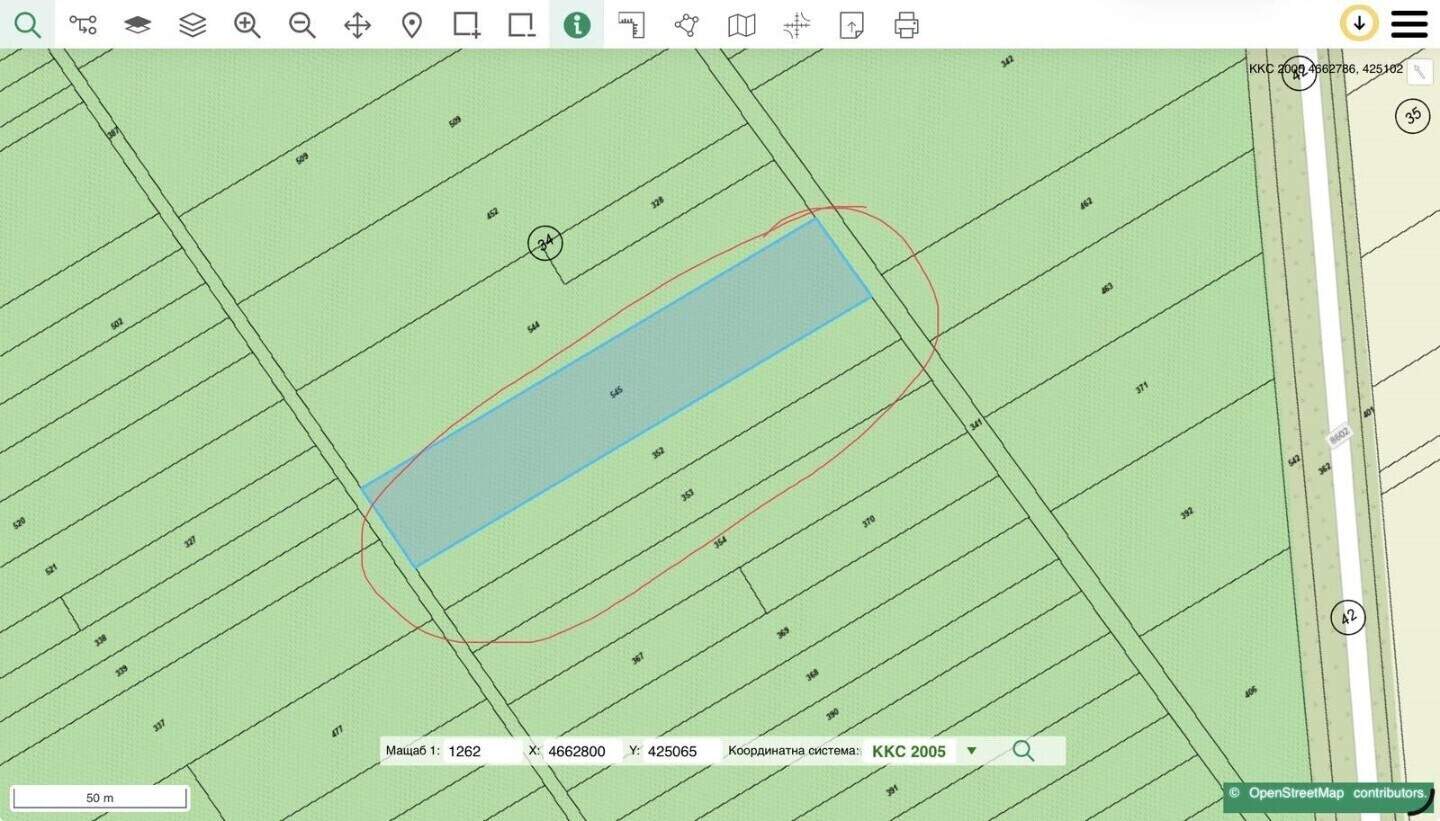The image size is (1440, 821).
Task: Open the outlined layers list icon
Action: point(193,25)
